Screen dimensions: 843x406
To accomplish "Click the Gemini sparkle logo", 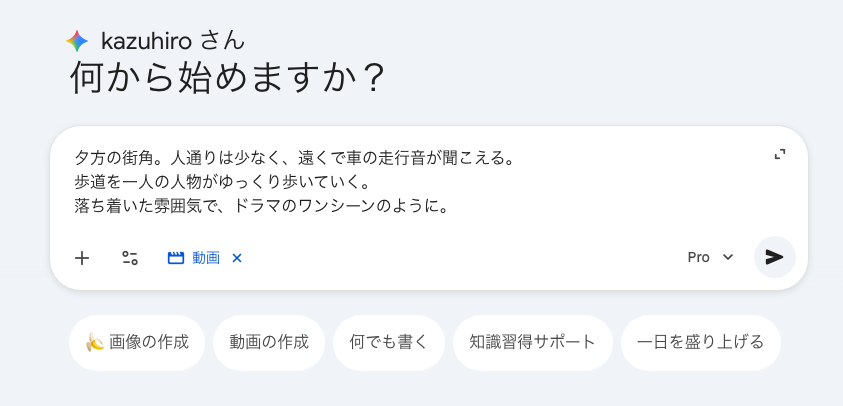I will 77,41.
